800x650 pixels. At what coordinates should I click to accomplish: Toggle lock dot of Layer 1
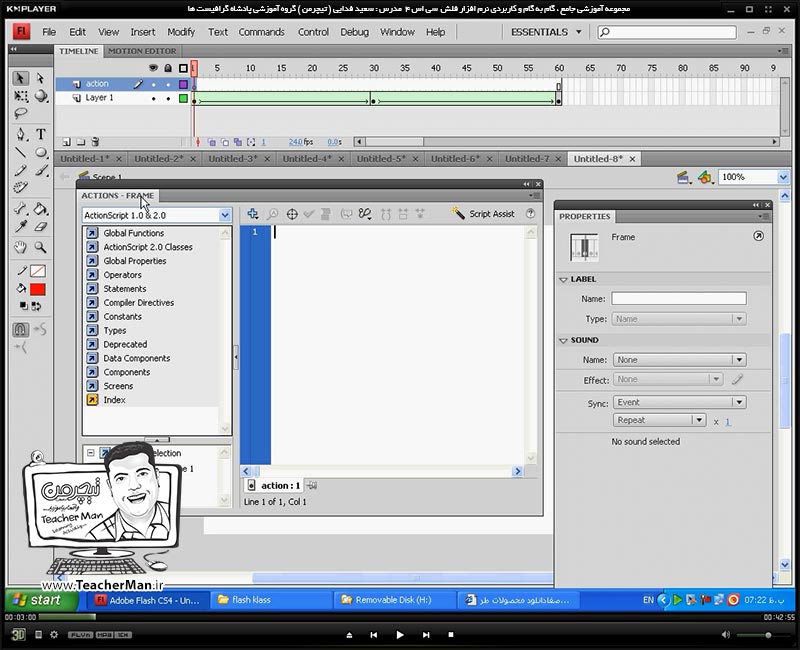[x=168, y=98]
